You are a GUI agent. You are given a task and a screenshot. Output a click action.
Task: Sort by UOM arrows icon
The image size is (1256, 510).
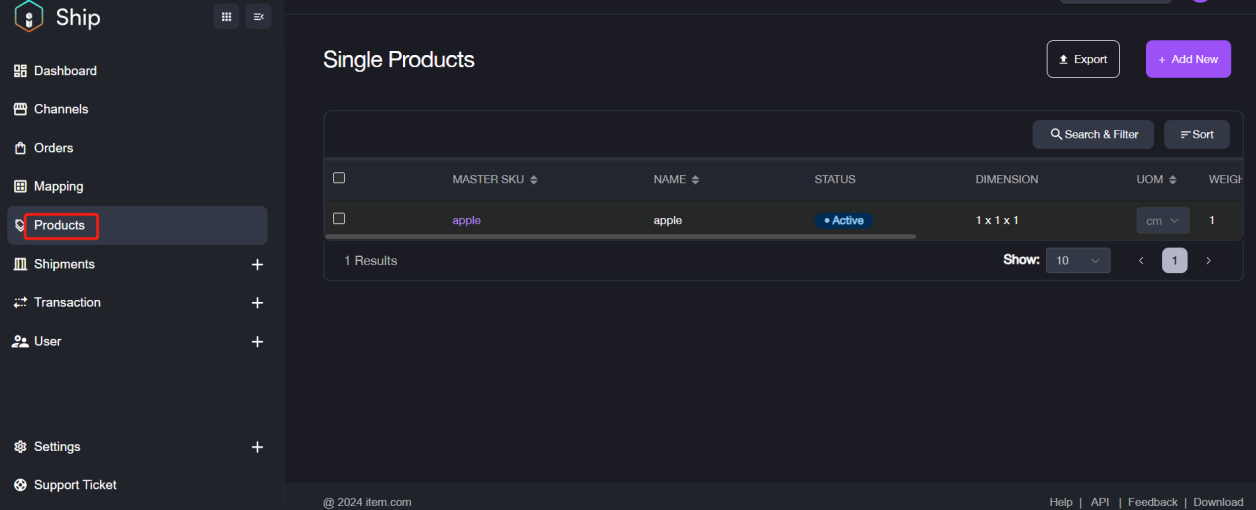pos(1173,180)
